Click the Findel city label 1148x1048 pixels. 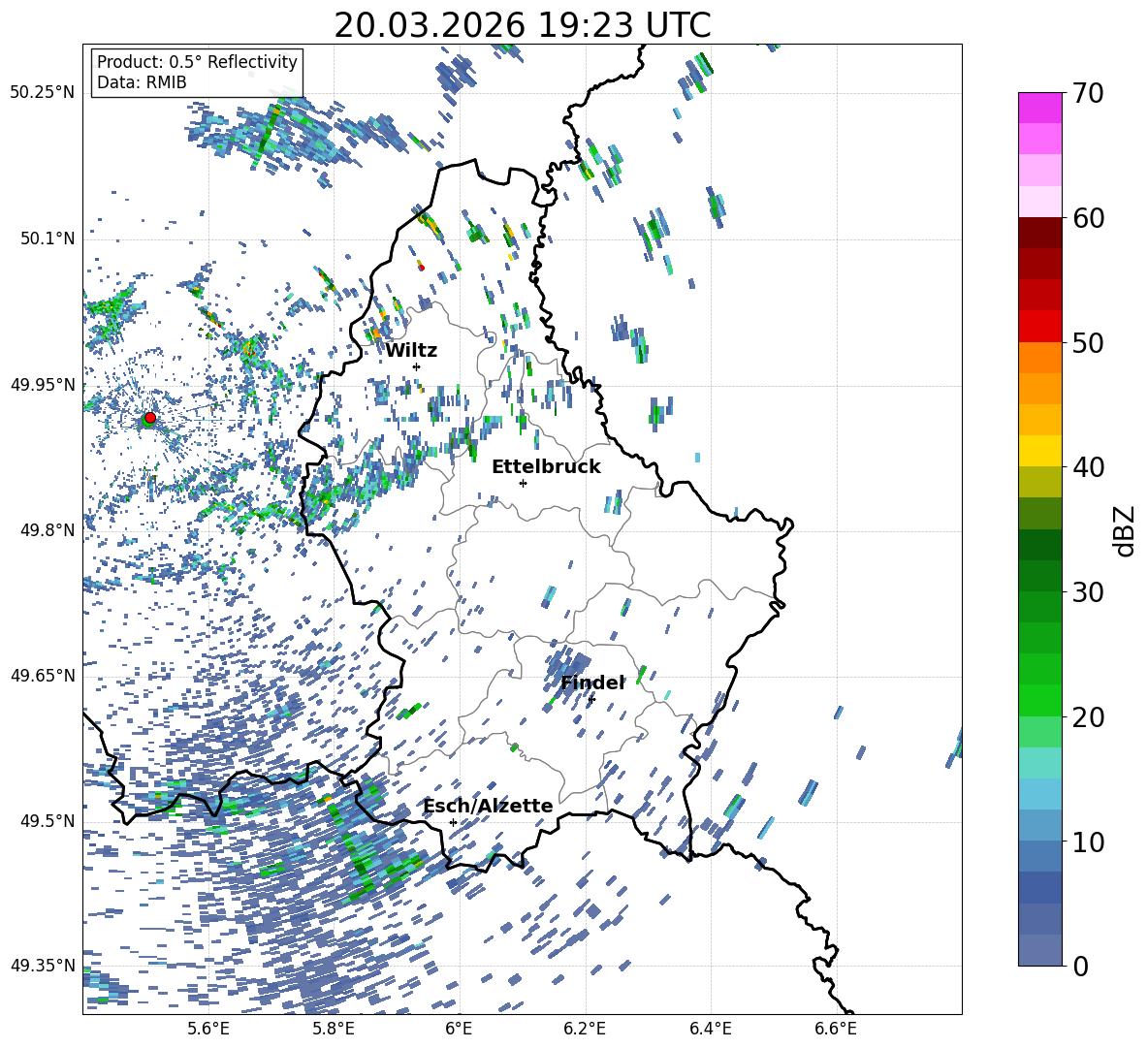point(592,683)
